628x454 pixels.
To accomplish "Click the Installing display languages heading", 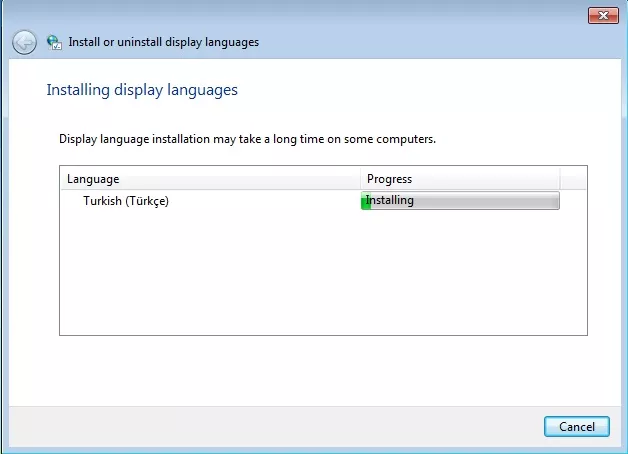I will pyautogui.click(x=142, y=90).
